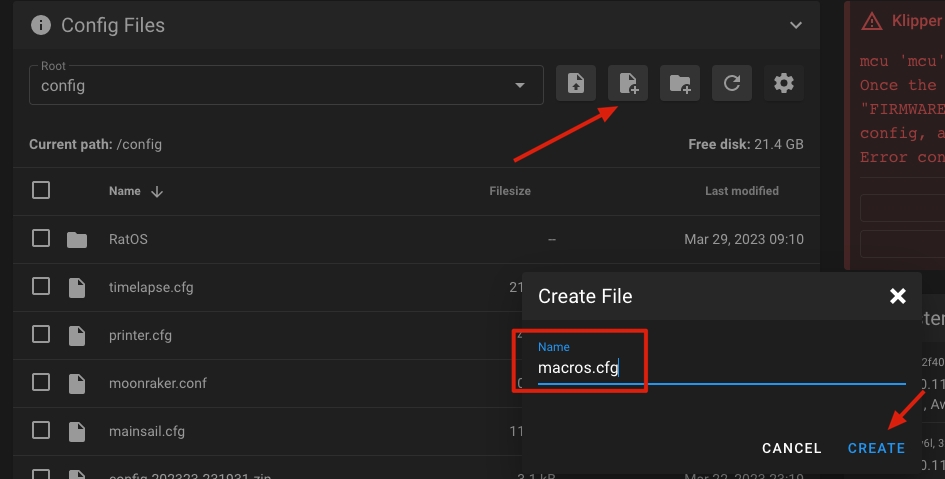Click the CREATE button

pyautogui.click(x=876, y=448)
